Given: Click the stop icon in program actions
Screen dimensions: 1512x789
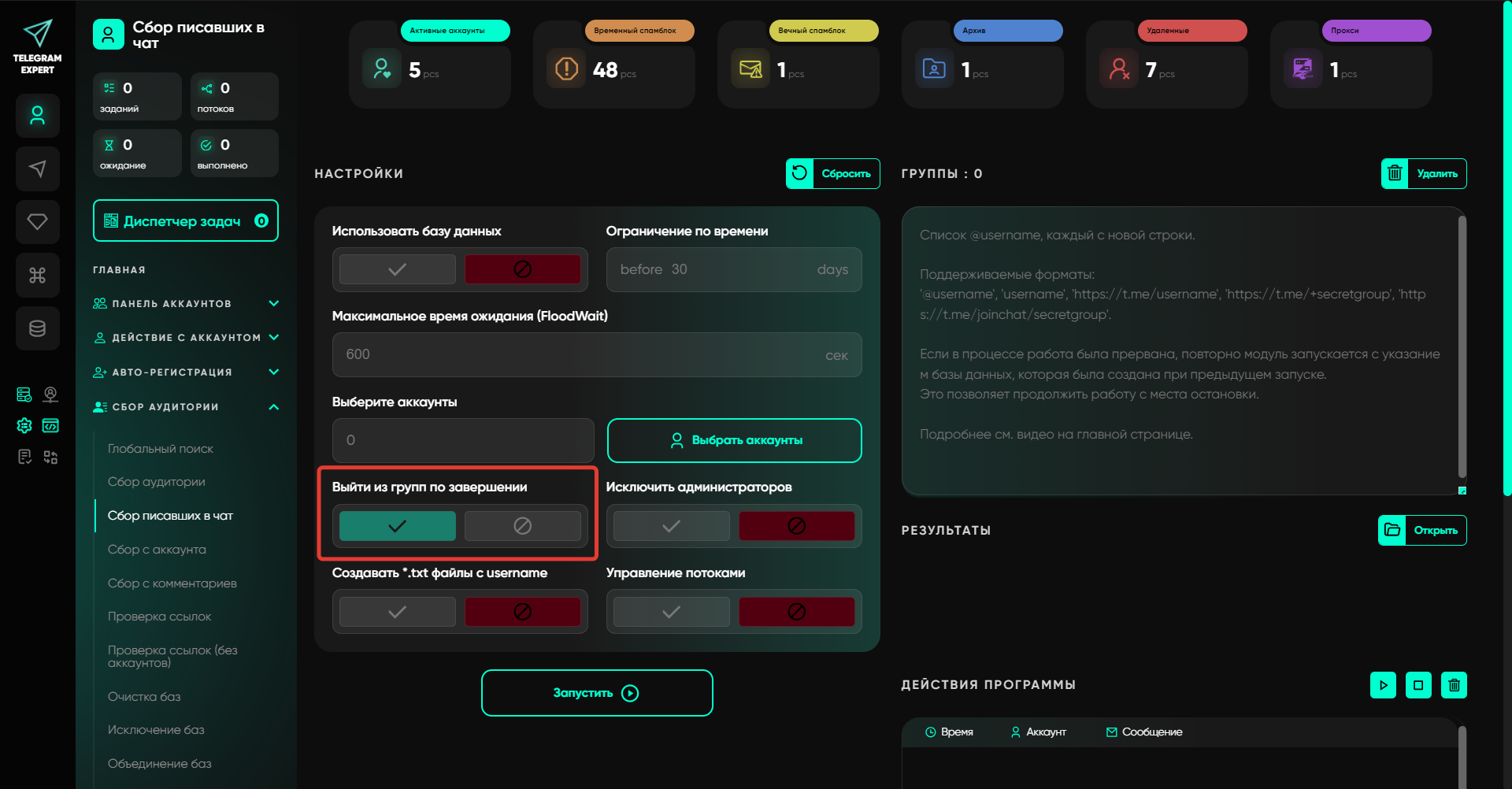Looking at the screenshot, I should tap(1418, 685).
